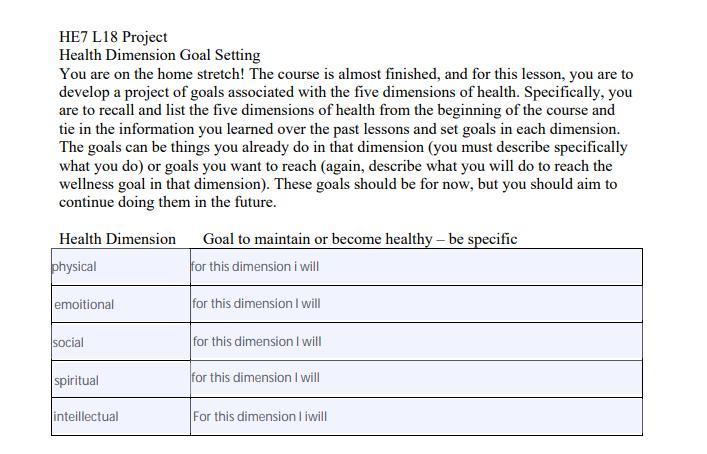Image resolution: width=707 pixels, height=454 pixels.
Task: Focus the 'spiritual' dimension text field
Action: (121, 380)
